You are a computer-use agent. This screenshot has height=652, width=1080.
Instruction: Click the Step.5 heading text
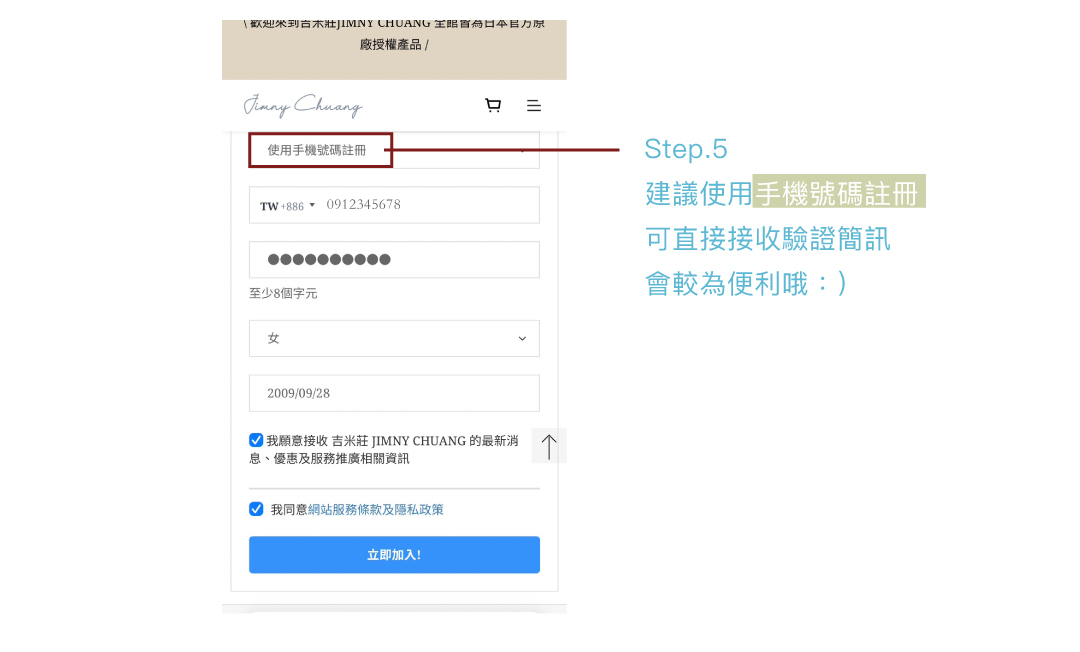[686, 149]
